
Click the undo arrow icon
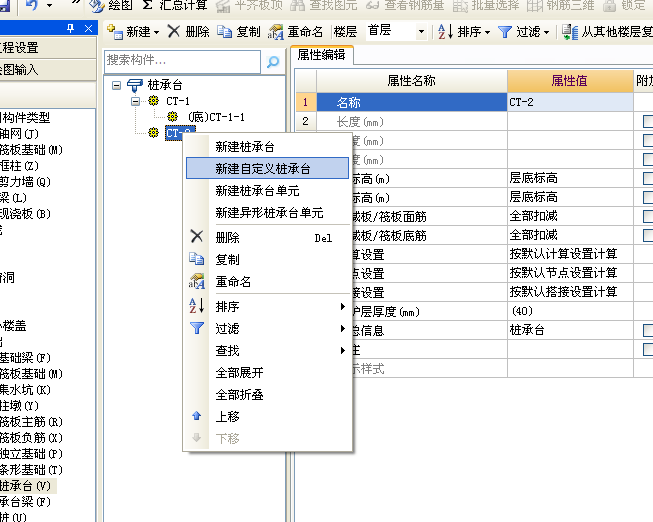(32, 5)
